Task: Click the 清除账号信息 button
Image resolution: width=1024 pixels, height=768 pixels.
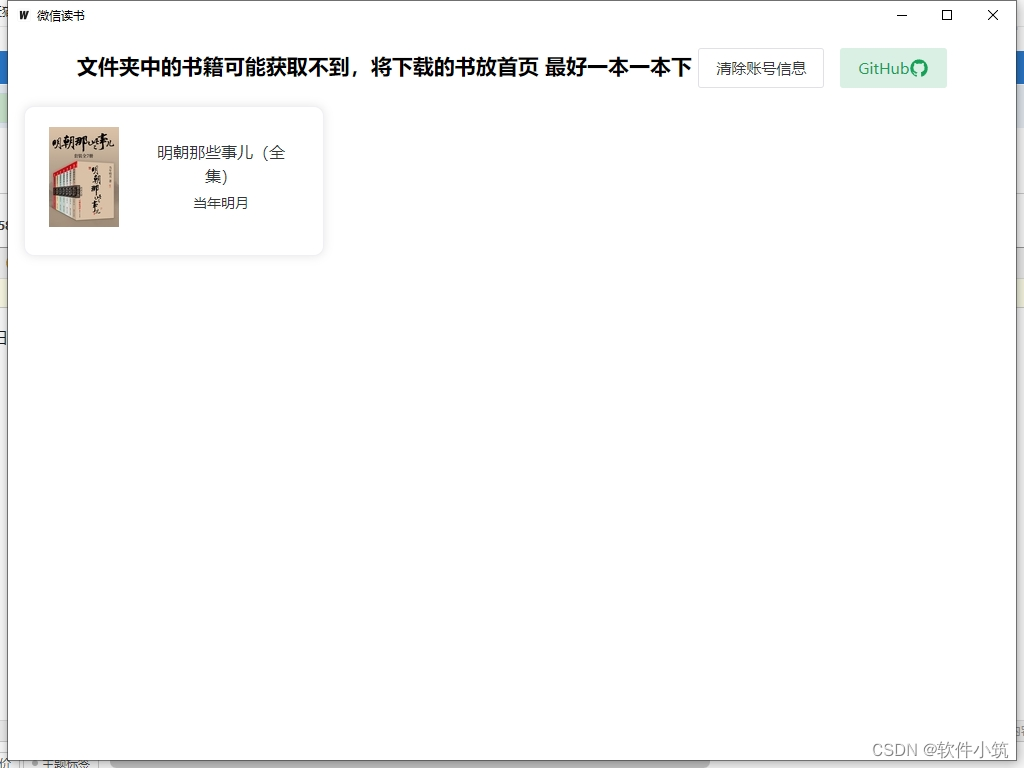Action: (x=760, y=68)
